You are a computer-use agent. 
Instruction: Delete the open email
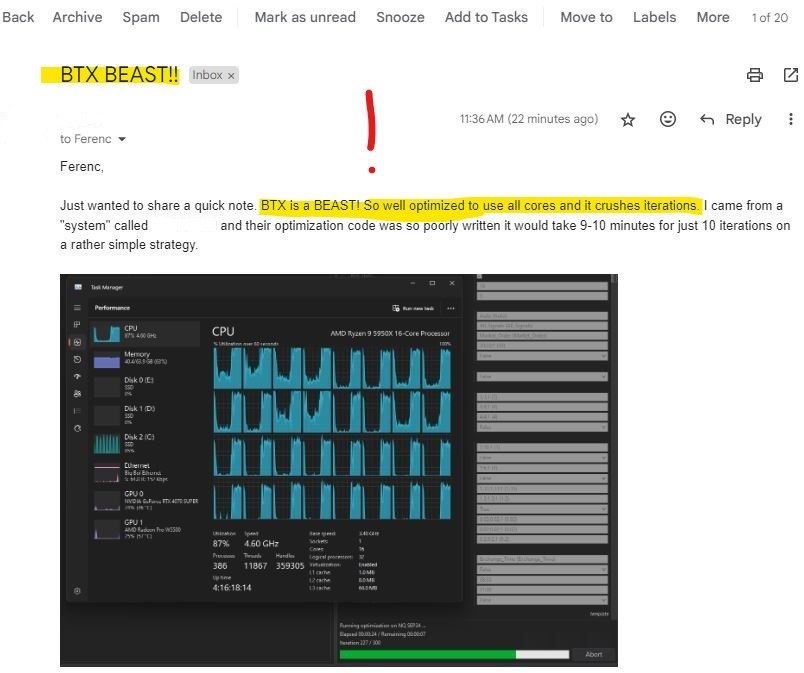click(x=201, y=17)
